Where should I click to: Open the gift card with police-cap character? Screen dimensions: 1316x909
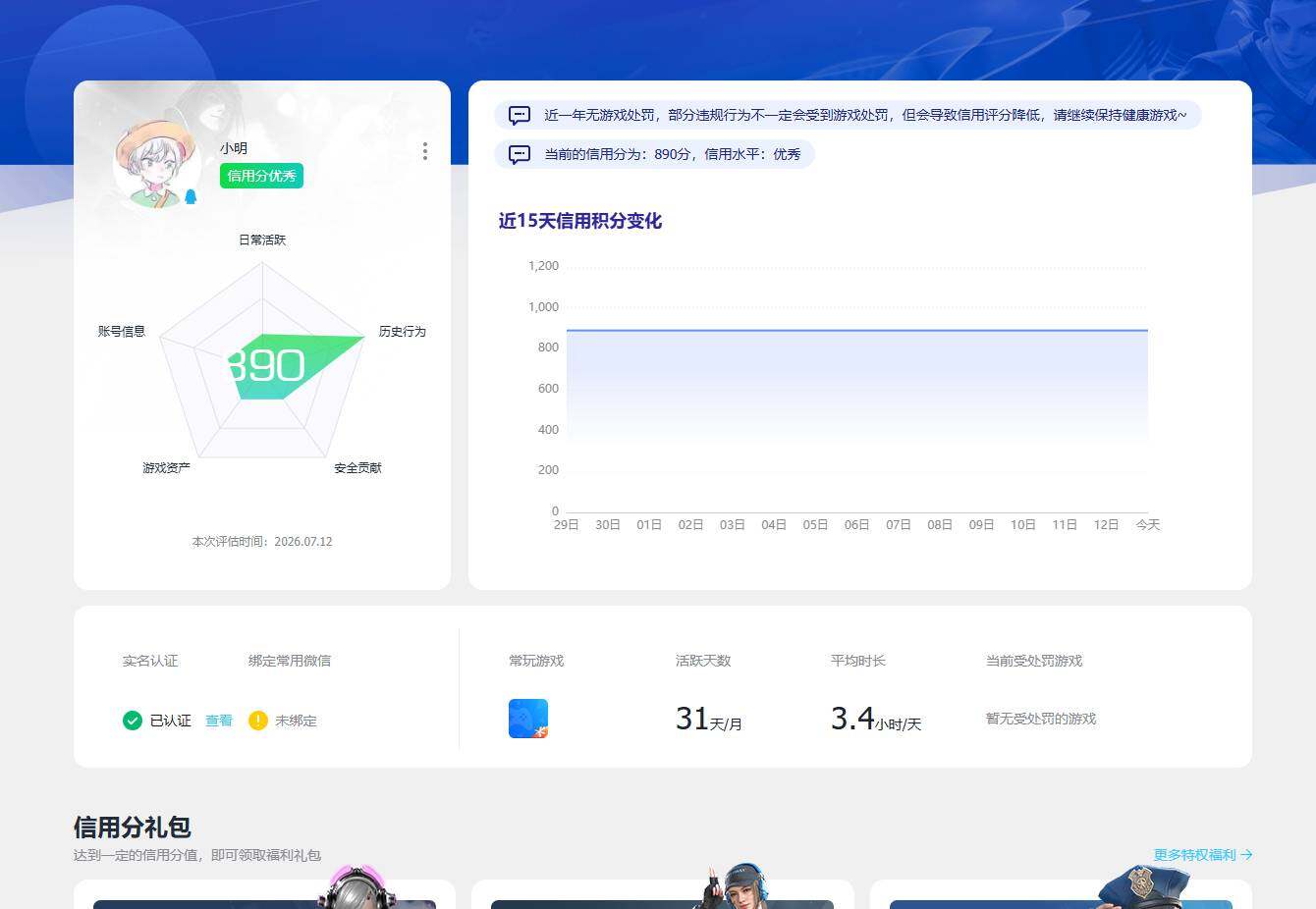1061,893
